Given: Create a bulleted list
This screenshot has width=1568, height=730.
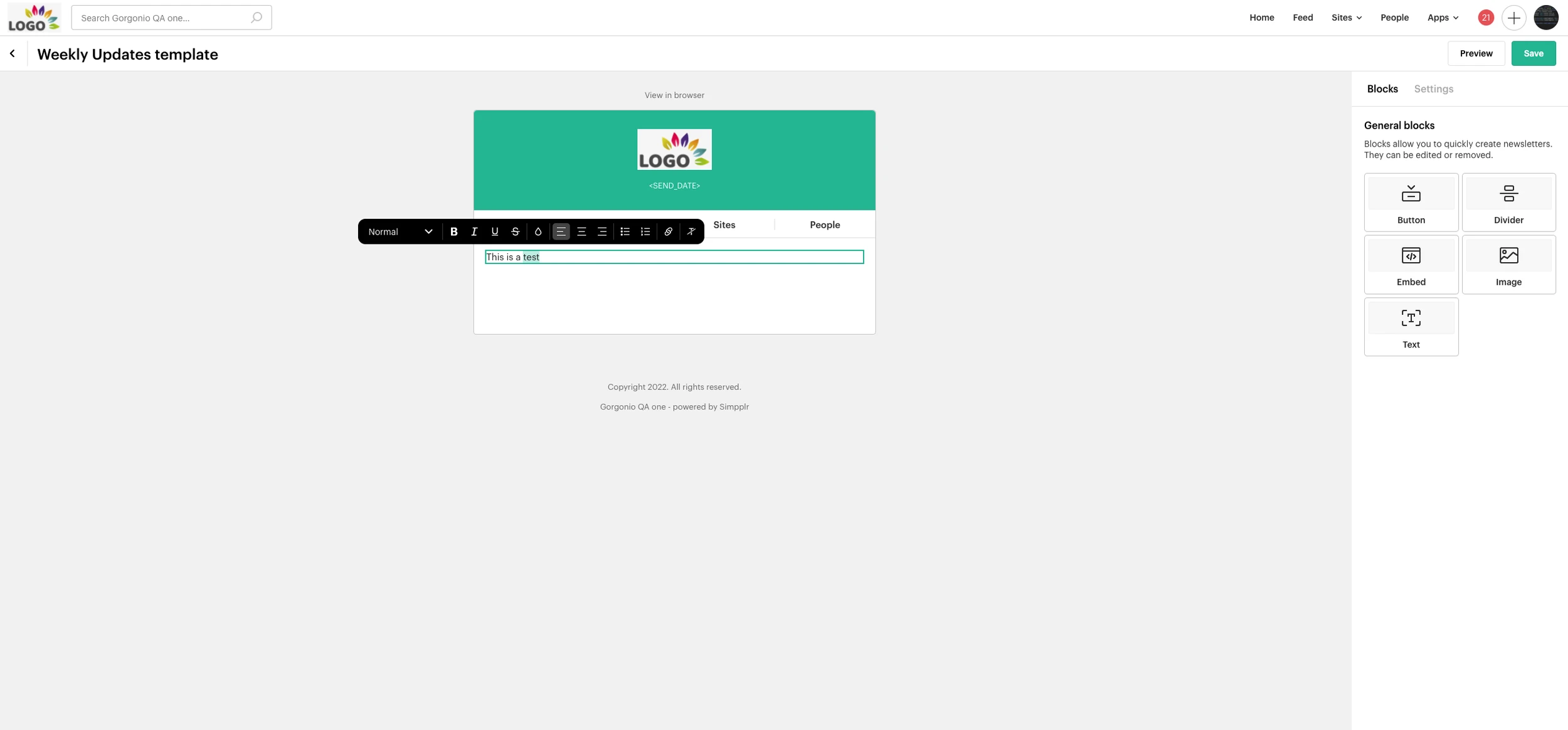Looking at the screenshot, I should [625, 231].
